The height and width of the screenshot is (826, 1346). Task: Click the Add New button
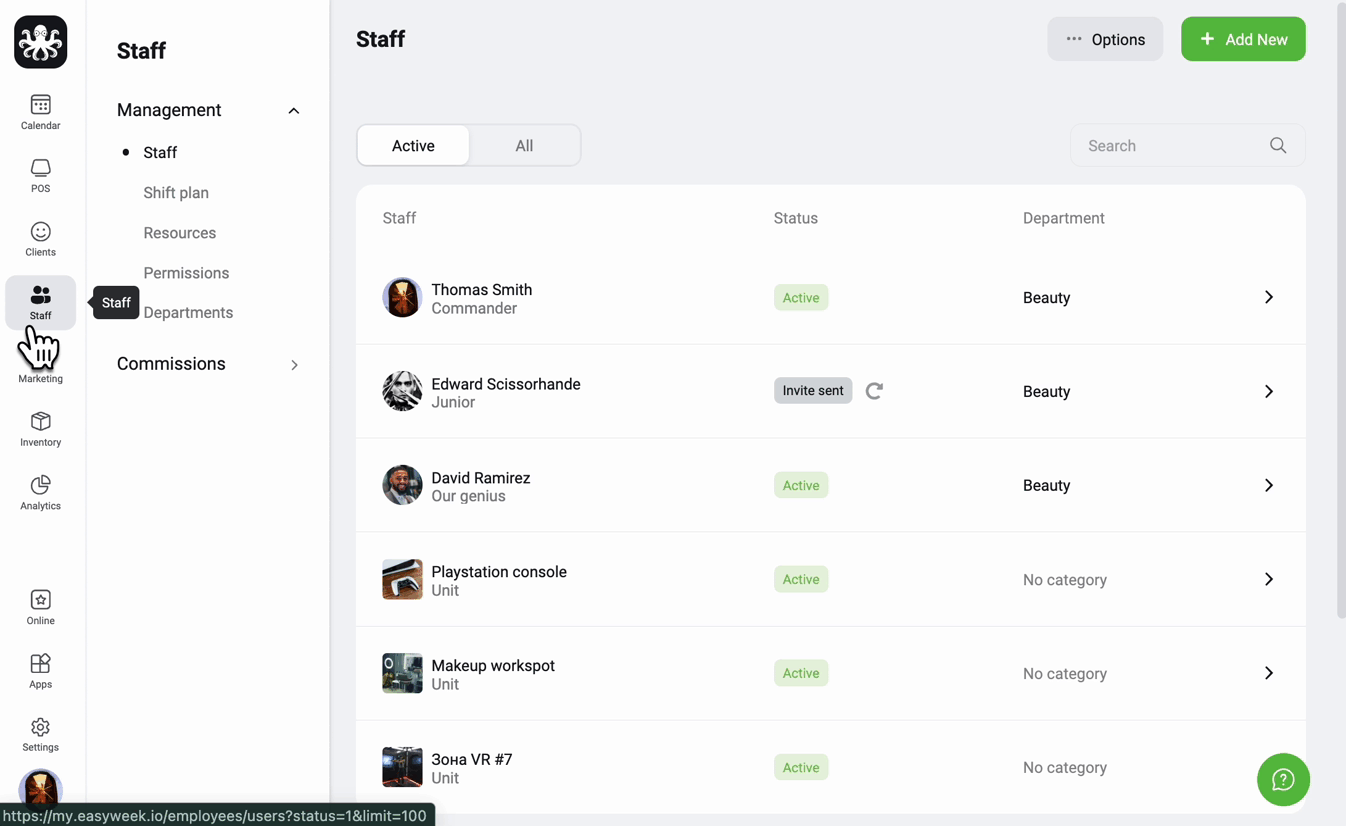1243,39
